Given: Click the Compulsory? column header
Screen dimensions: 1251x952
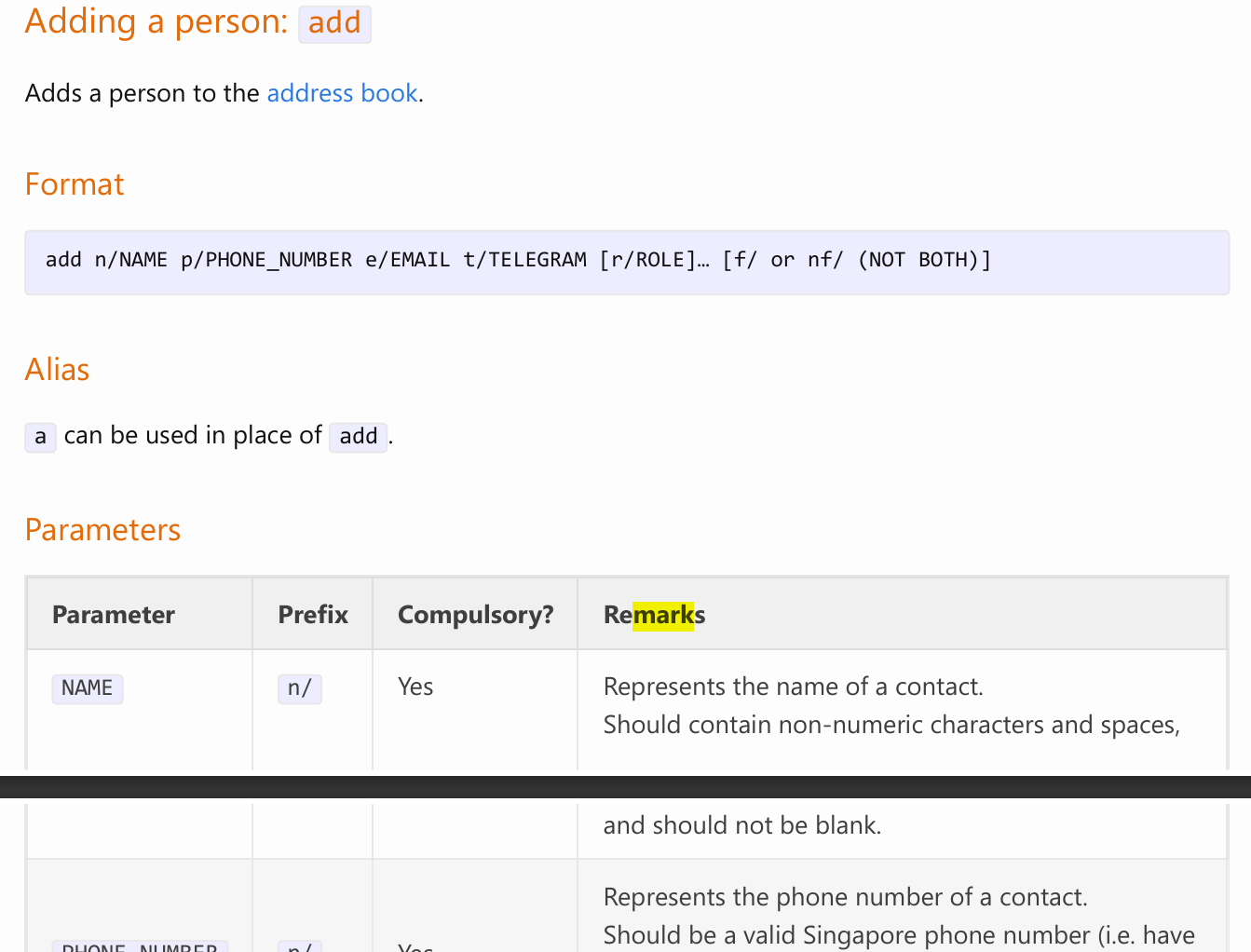Looking at the screenshot, I should pyautogui.click(x=475, y=615).
